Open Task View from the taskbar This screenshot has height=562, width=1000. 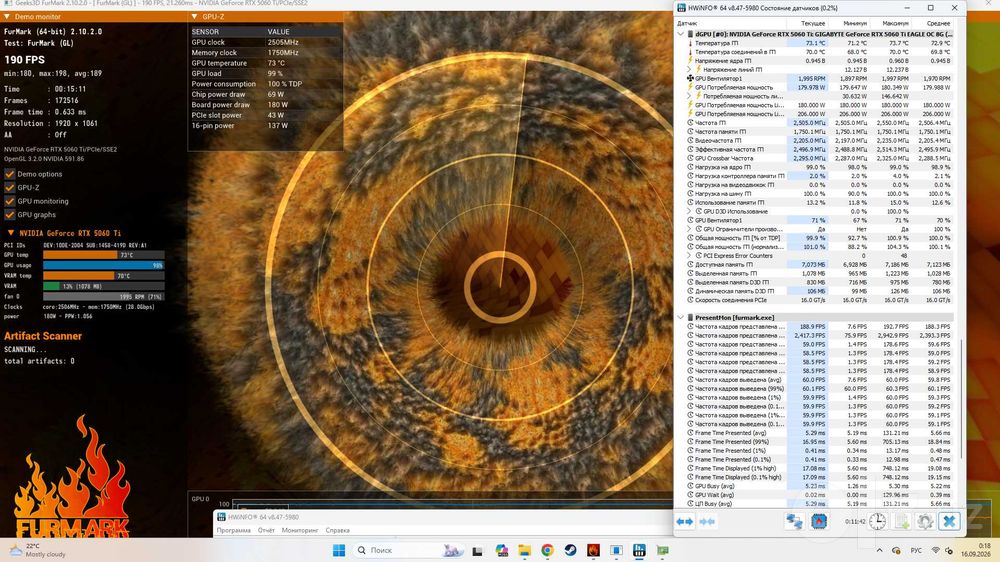point(477,551)
